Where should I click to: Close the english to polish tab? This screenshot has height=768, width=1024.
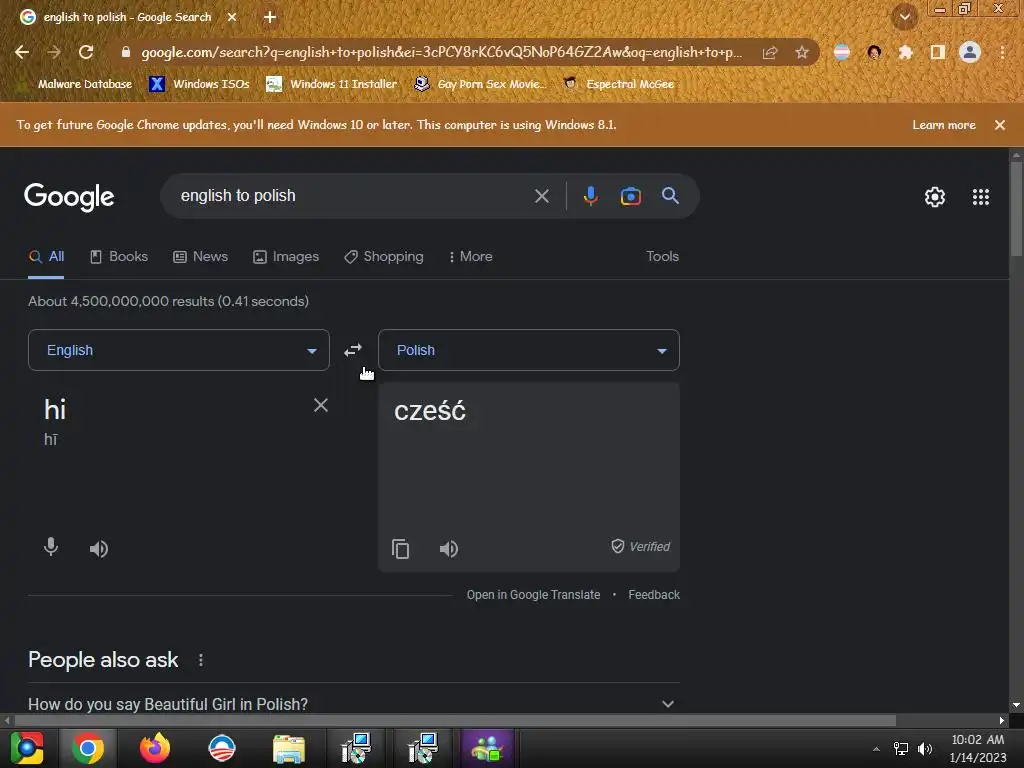[232, 18]
